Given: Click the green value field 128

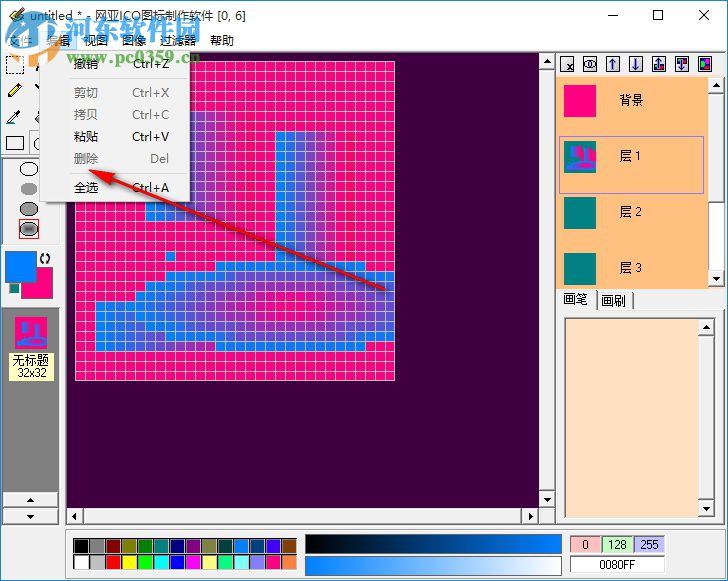Looking at the screenshot, I should (617, 544).
